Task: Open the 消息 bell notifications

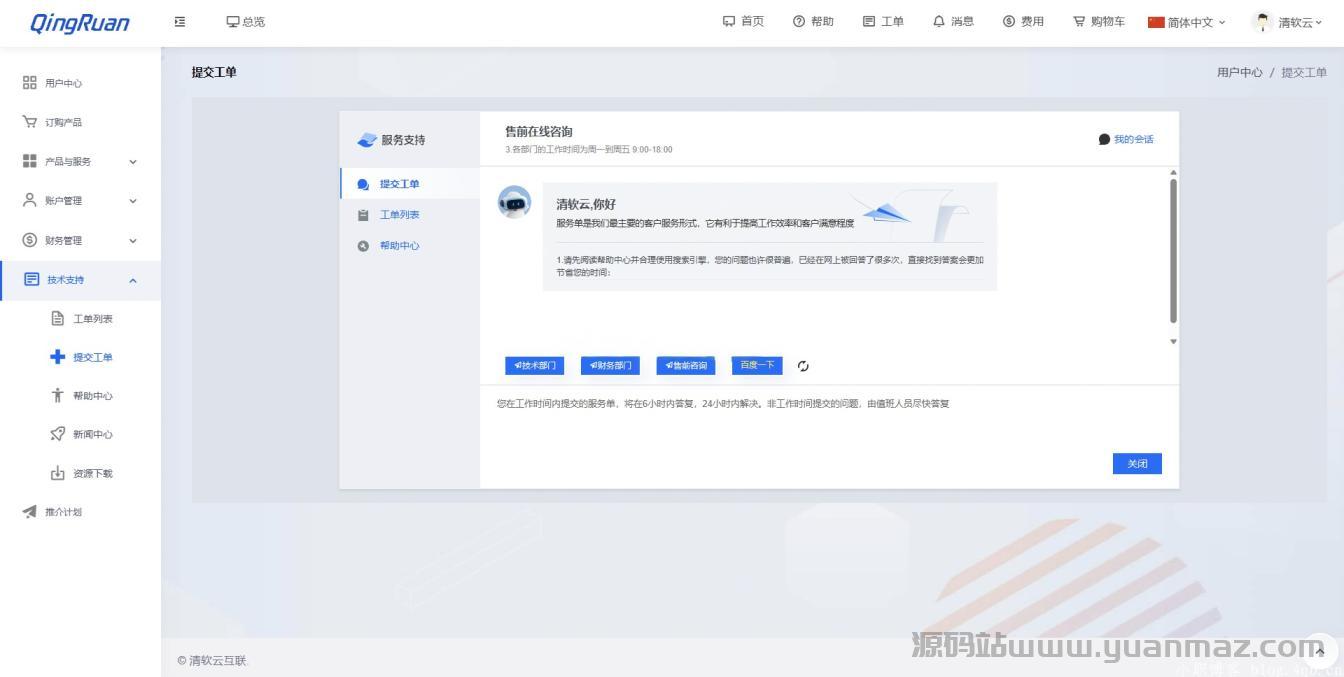Action: coord(952,21)
